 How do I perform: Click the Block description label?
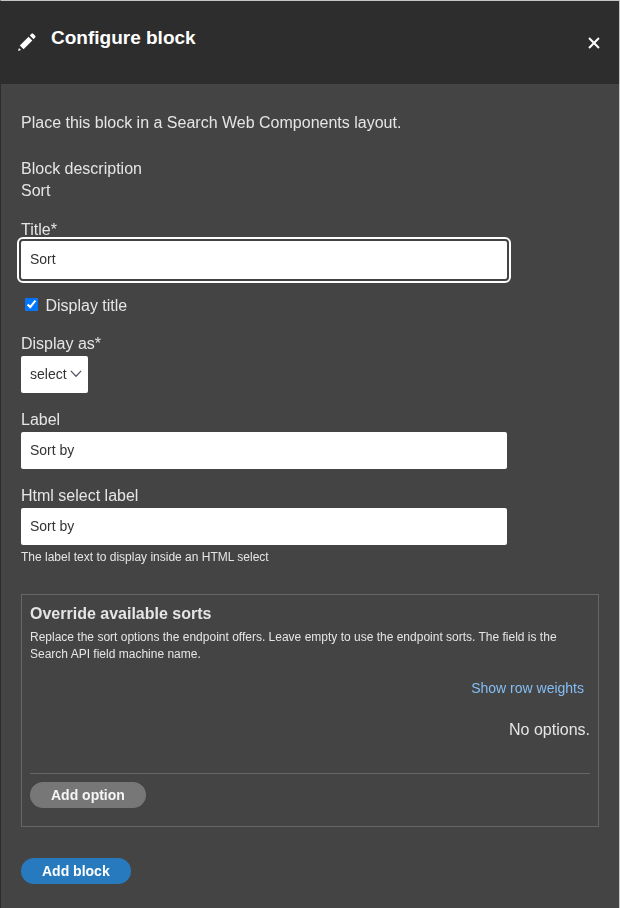click(81, 169)
